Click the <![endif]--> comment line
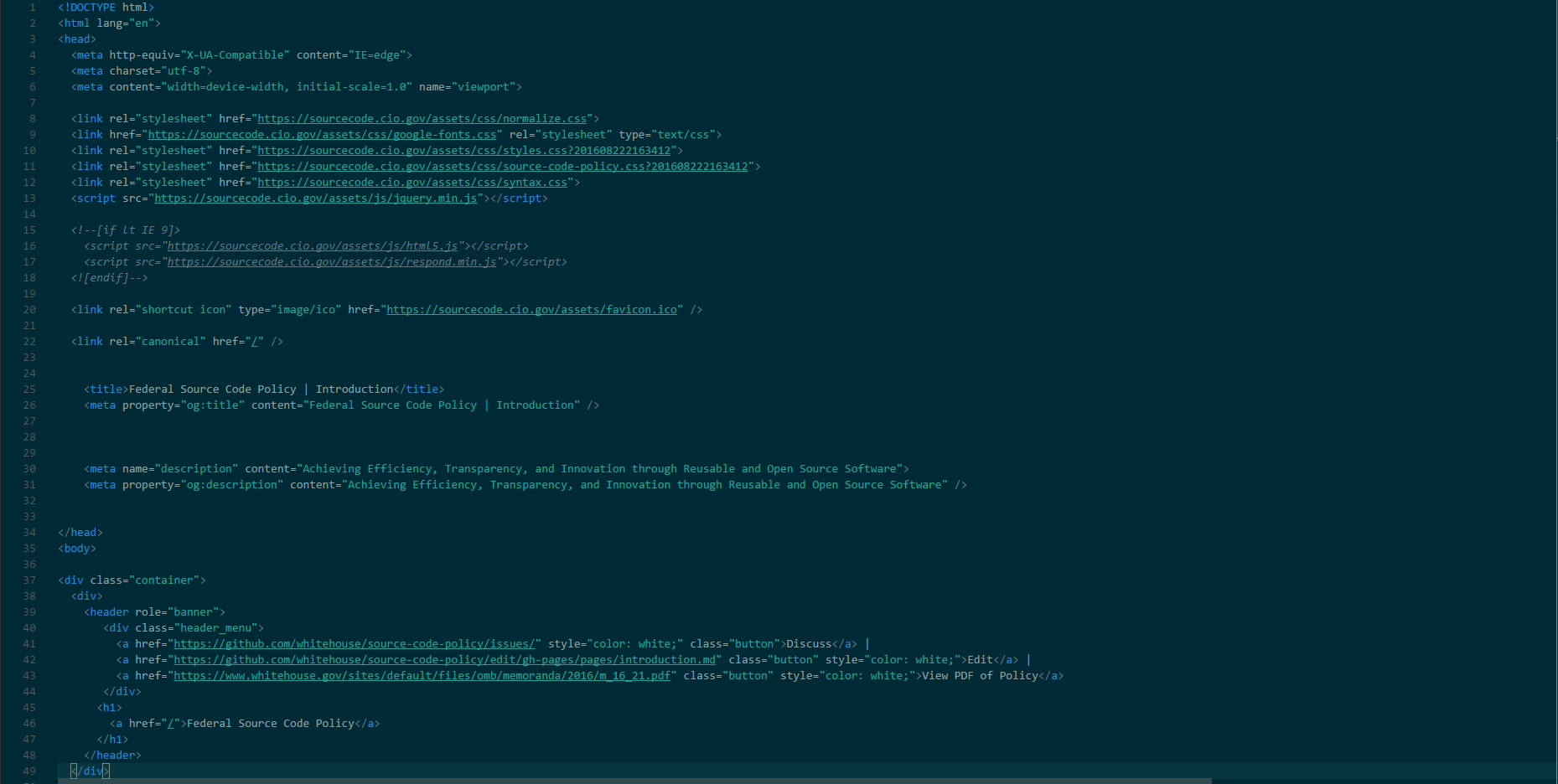Image resolution: width=1558 pixels, height=784 pixels. [x=110, y=278]
